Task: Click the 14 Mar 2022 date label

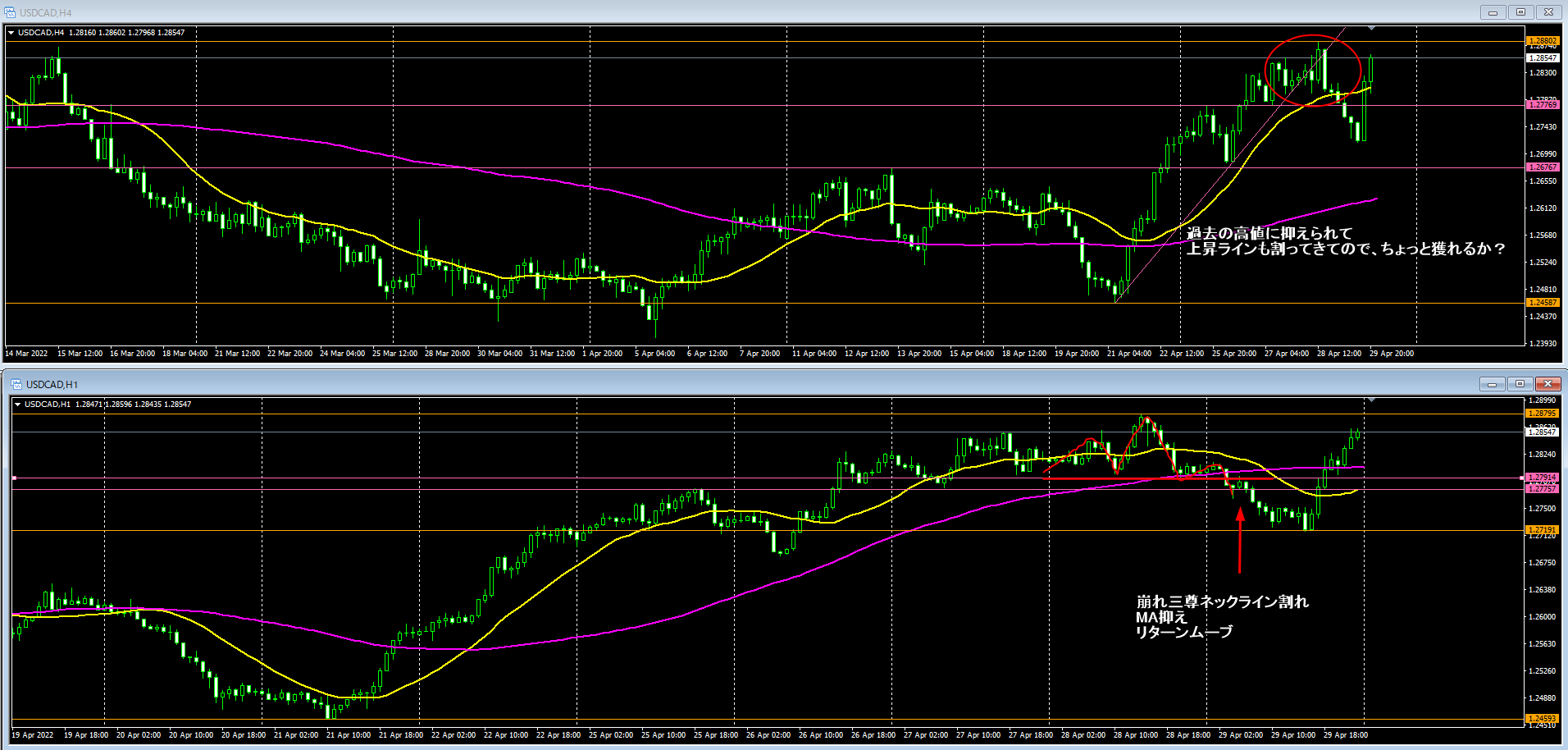Action: click(x=26, y=354)
